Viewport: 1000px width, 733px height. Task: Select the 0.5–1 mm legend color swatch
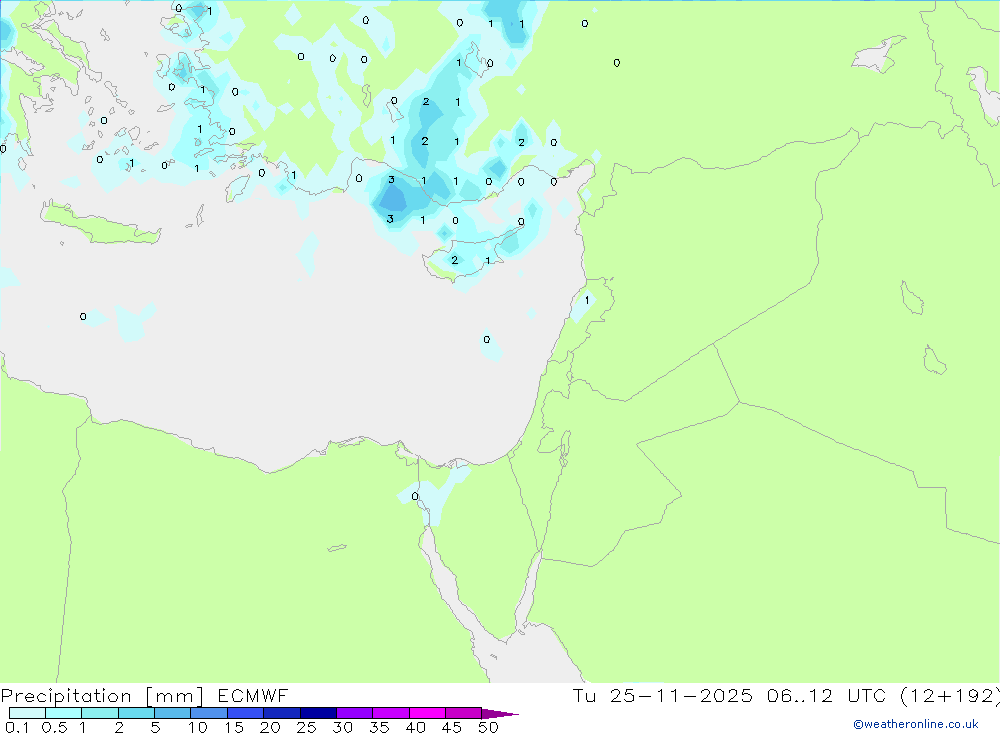[x=63, y=713]
